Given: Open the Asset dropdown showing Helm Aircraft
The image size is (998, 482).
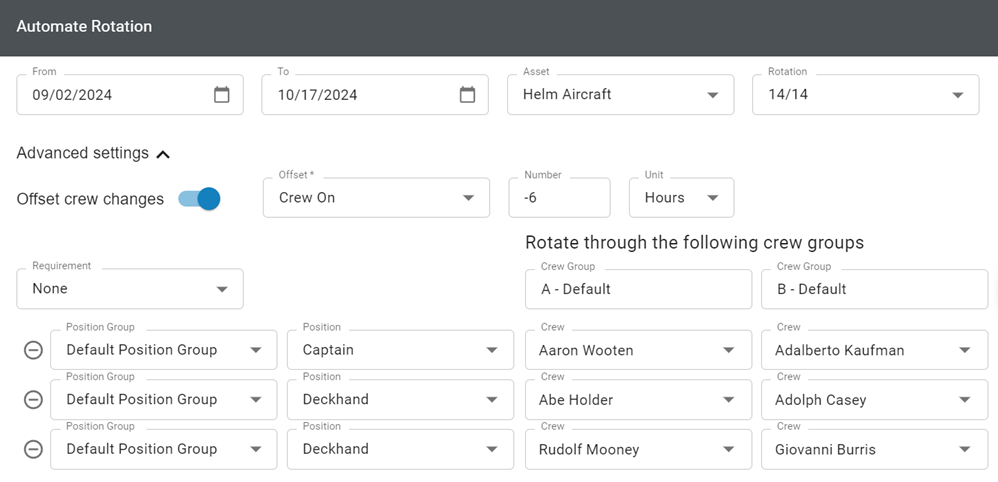Looking at the screenshot, I should 621,95.
